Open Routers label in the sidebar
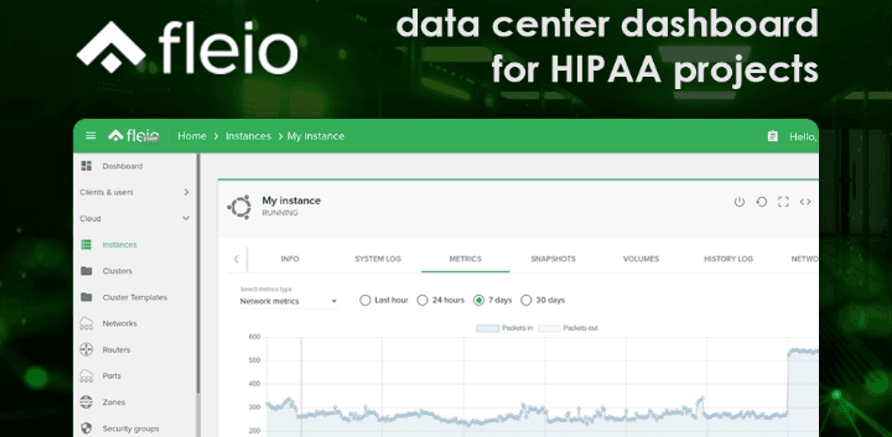The image size is (892, 437). click(116, 349)
